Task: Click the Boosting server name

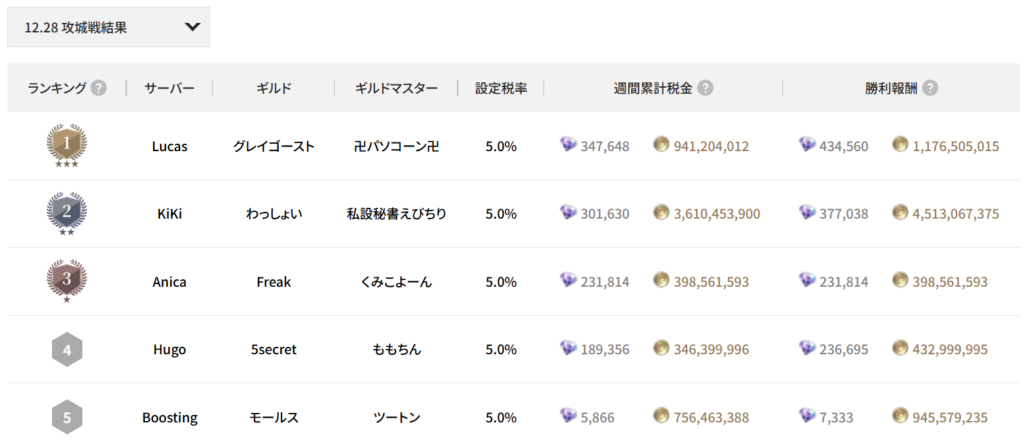Action: coord(169,417)
